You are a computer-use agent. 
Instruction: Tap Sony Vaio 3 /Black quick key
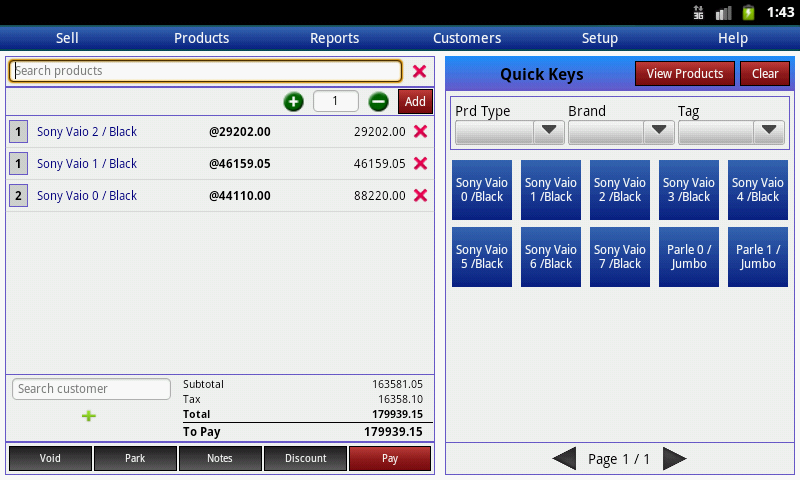tap(689, 190)
